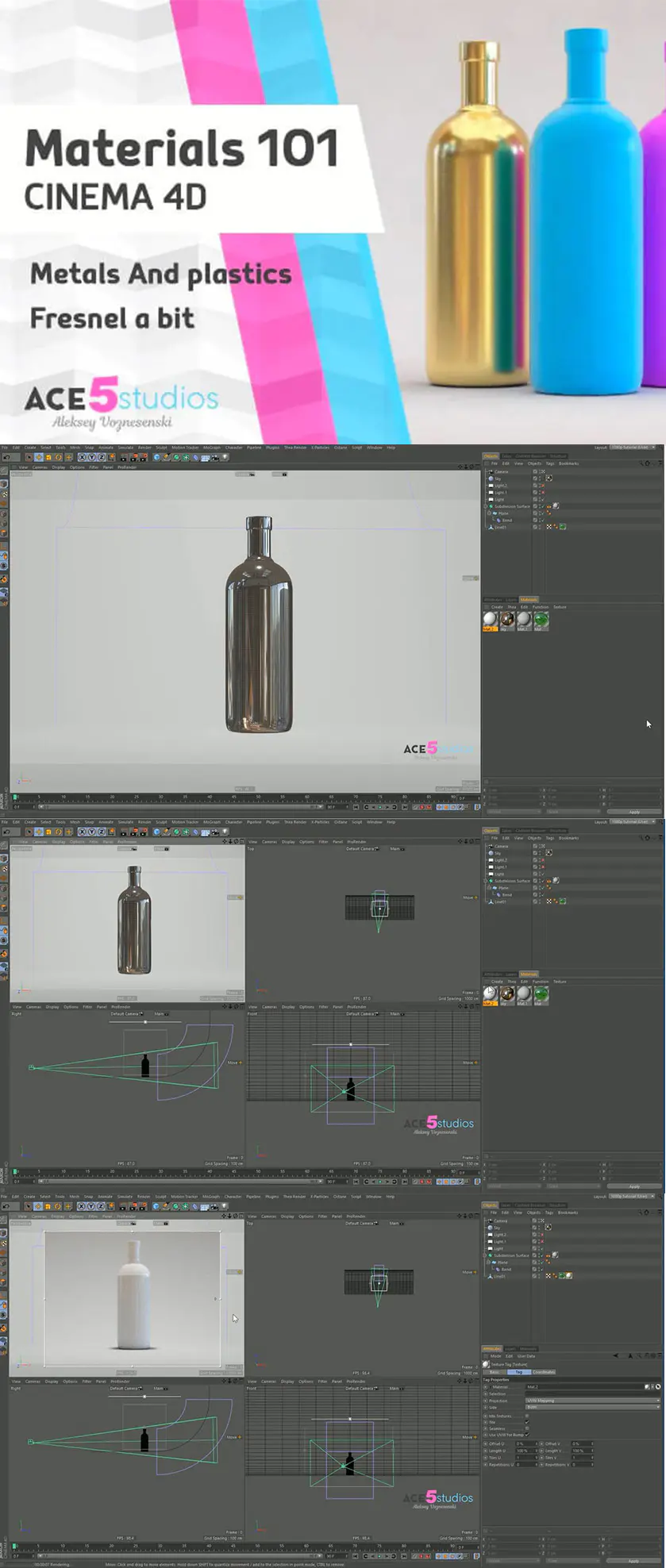The image size is (666, 1568).
Task: Click Object Manager search icon in the single-viewport screenshot
Action: (x=641, y=463)
